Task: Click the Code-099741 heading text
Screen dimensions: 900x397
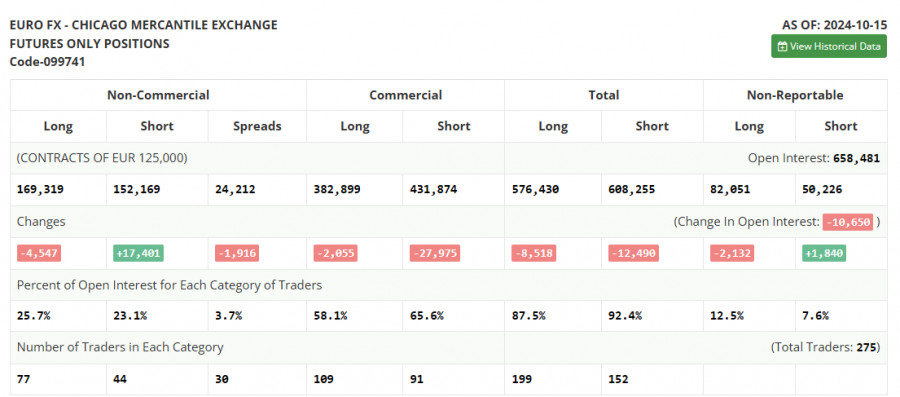Action: click(48, 62)
